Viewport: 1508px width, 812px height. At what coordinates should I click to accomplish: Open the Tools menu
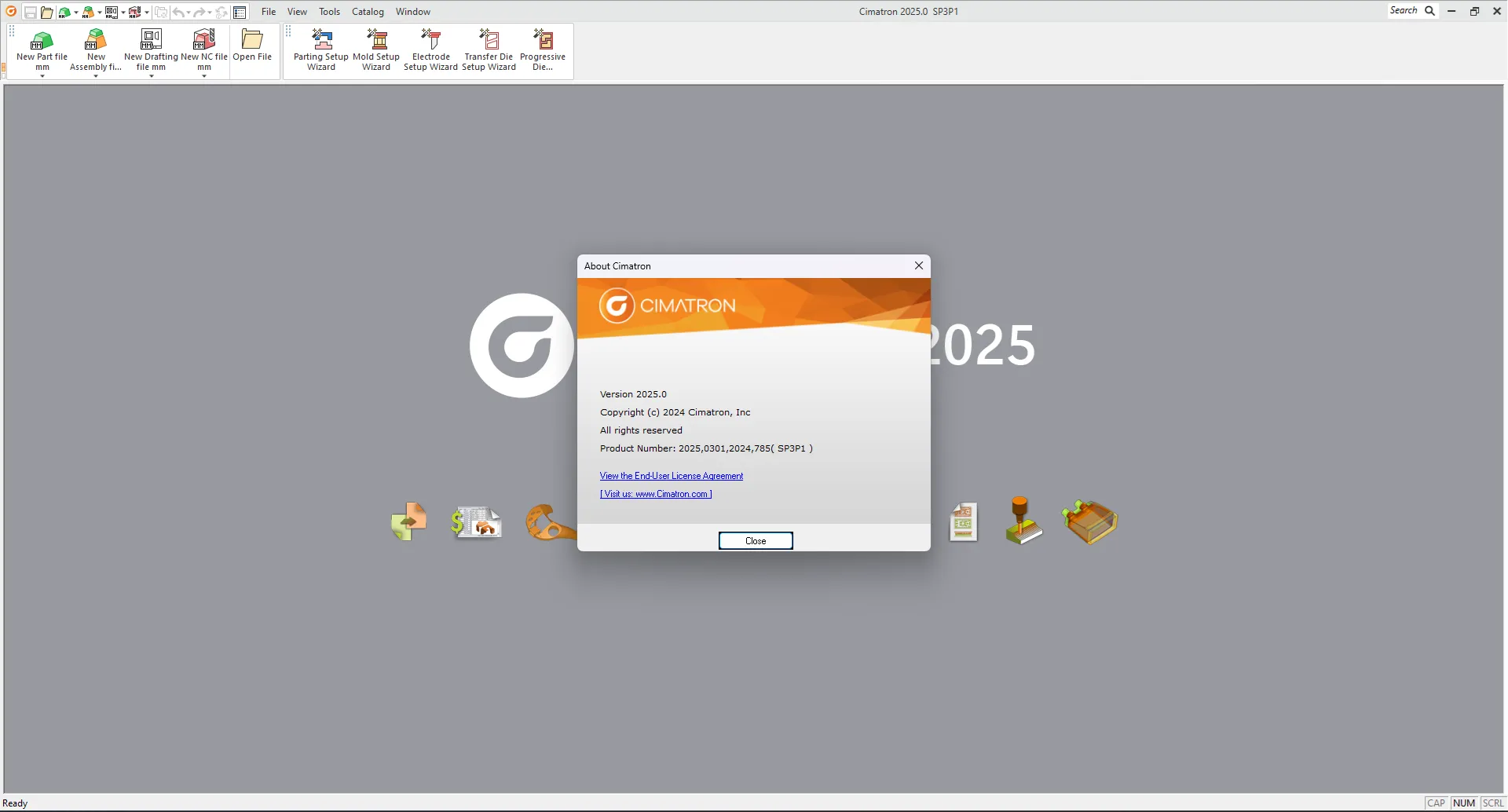[x=329, y=12]
